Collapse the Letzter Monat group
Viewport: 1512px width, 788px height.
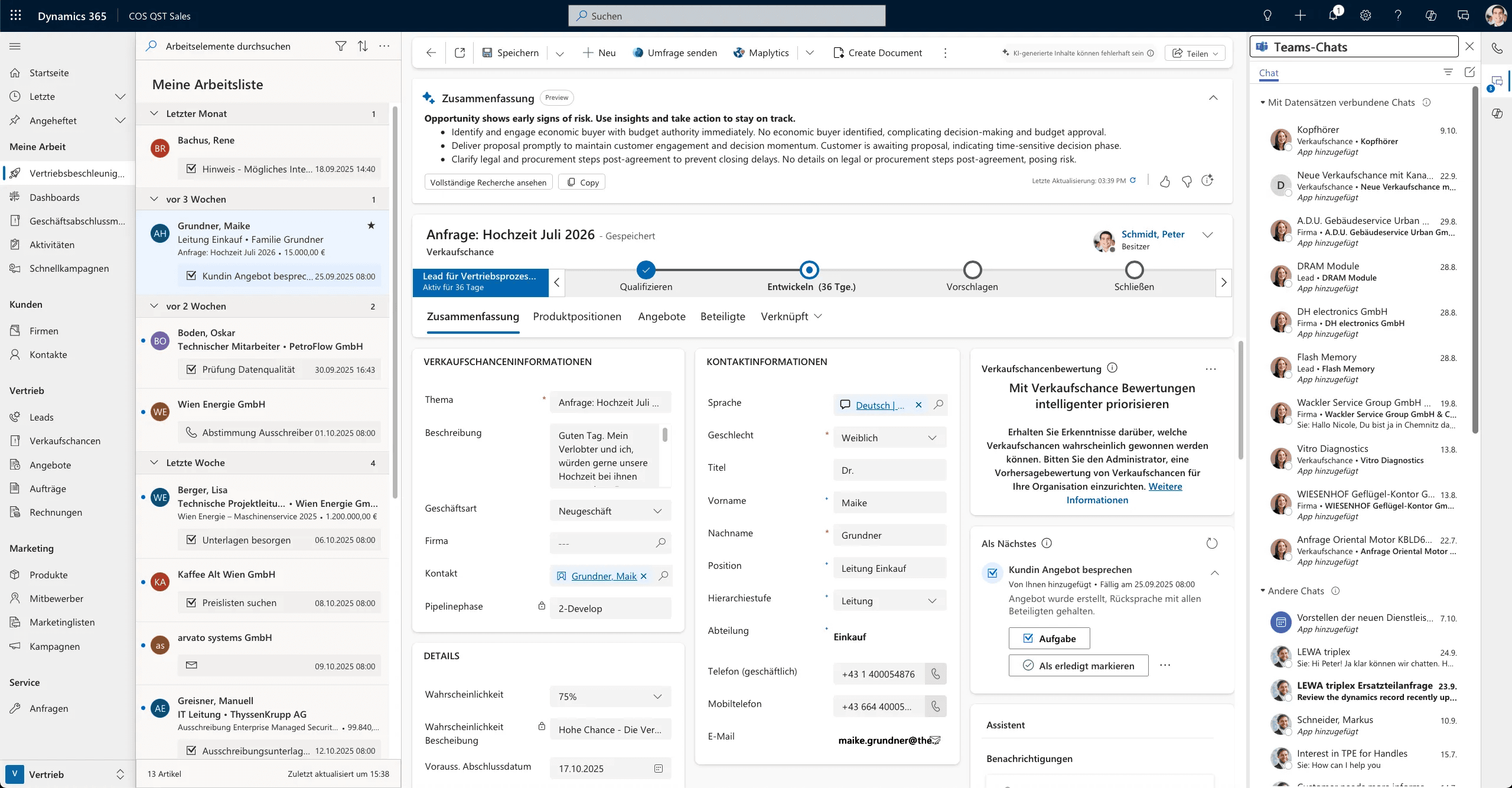(154, 113)
